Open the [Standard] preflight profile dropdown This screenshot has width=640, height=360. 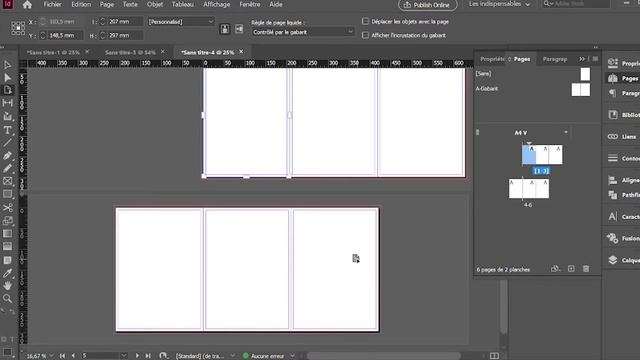(232, 356)
